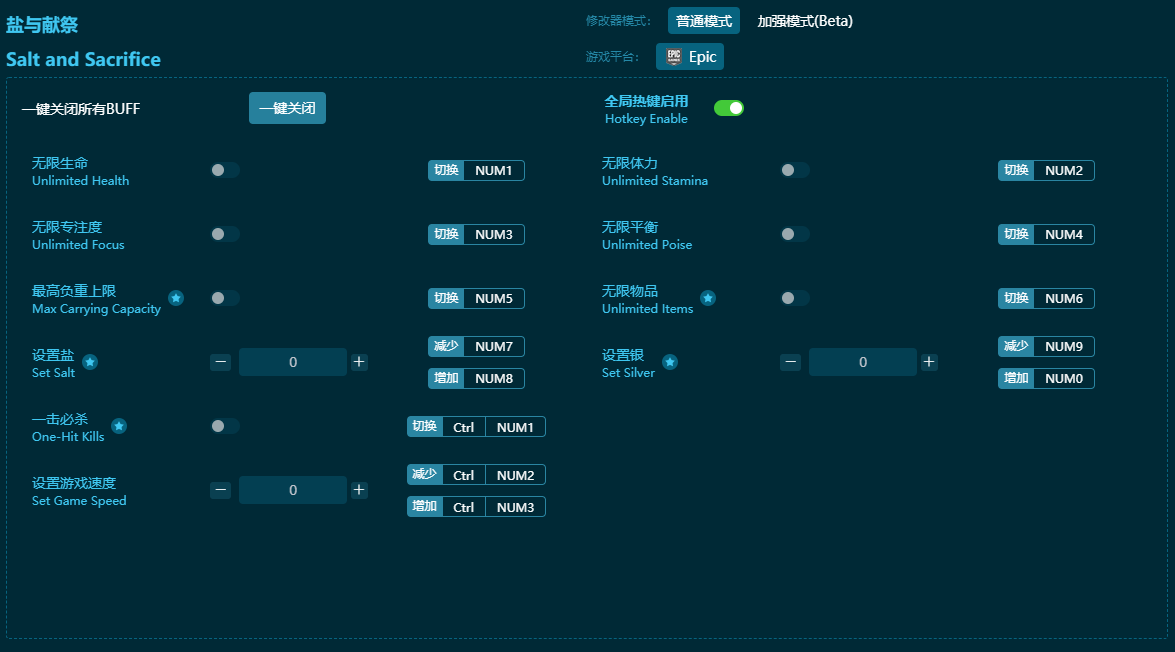
Task: Enable the Unlimited Health toggle
Action: (x=225, y=170)
